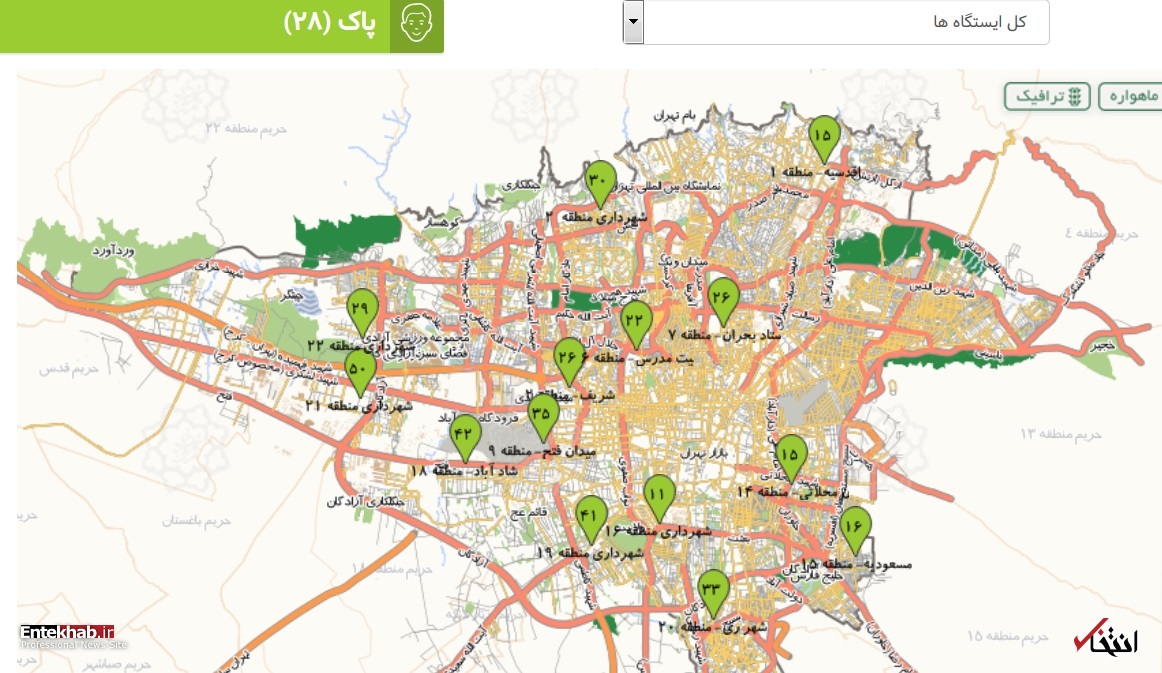Image resolution: width=1162 pixels, height=673 pixels.
Task: Click marker 11 for Shahrdari Region 16
Action: (659, 497)
